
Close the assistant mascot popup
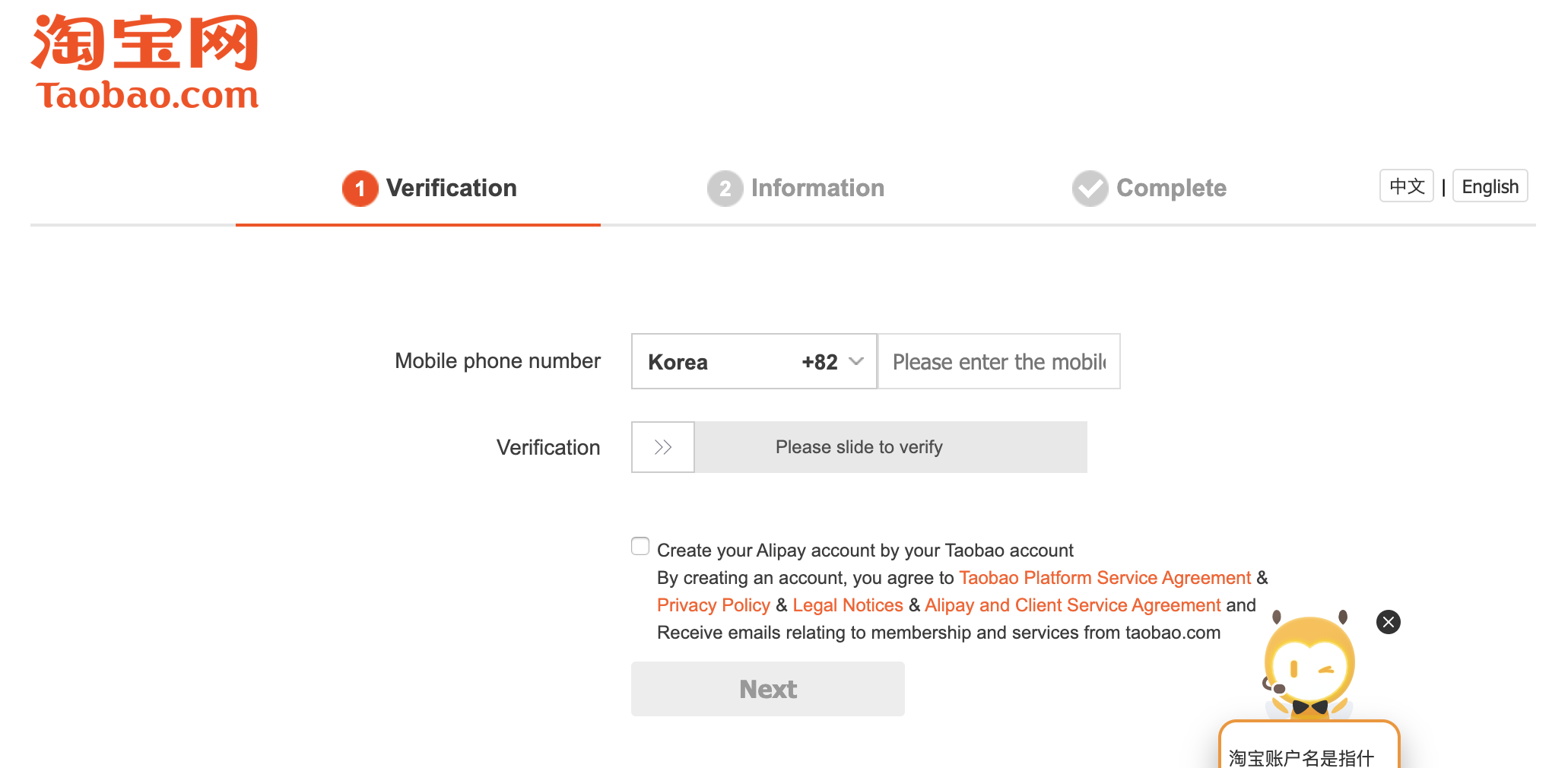point(1389,622)
